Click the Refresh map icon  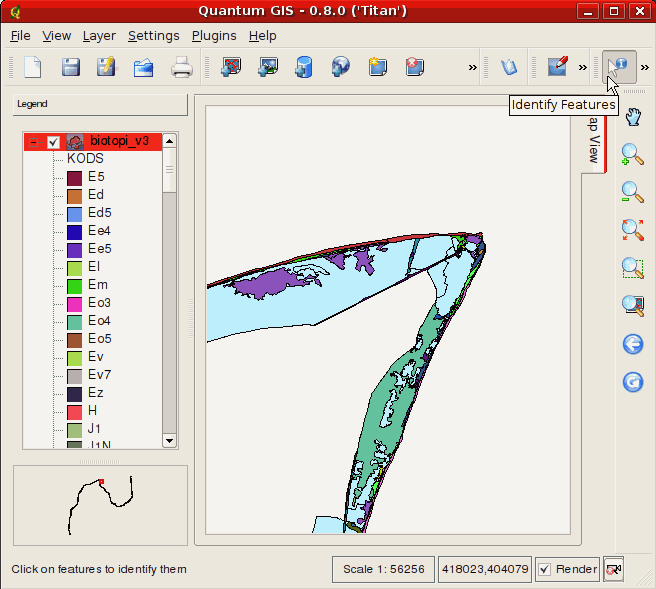(x=633, y=382)
